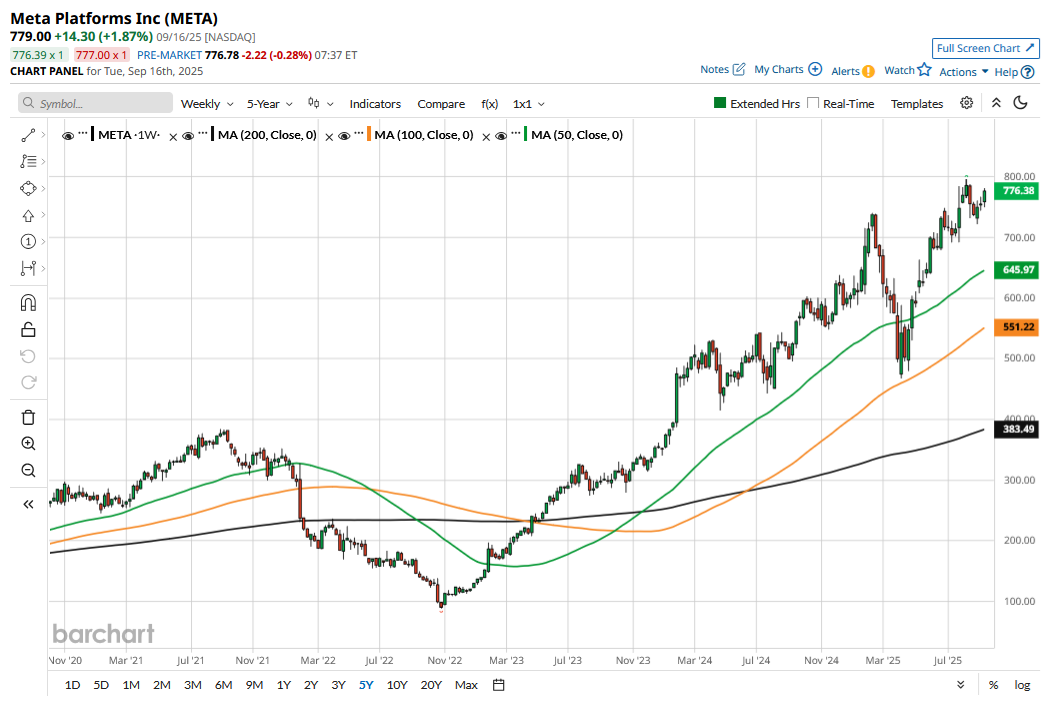Select the 10Y time range
Image resolution: width=1052 pixels, height=703 pixels.
[397, 685]
